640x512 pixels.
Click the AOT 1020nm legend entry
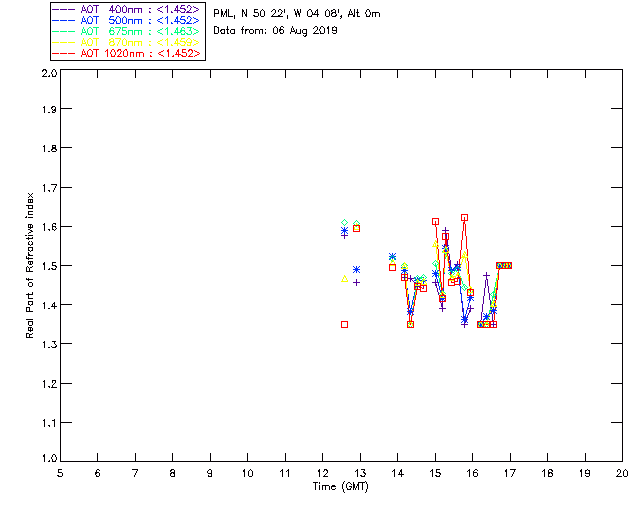(x=127, y=53)
